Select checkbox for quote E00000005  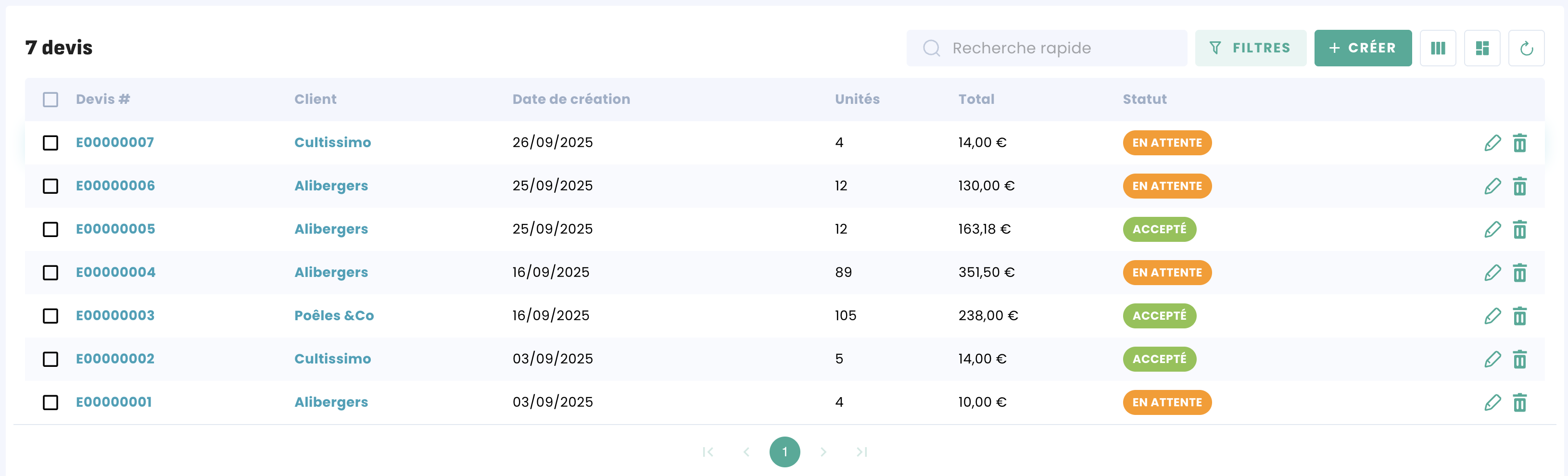pos(51,229)
